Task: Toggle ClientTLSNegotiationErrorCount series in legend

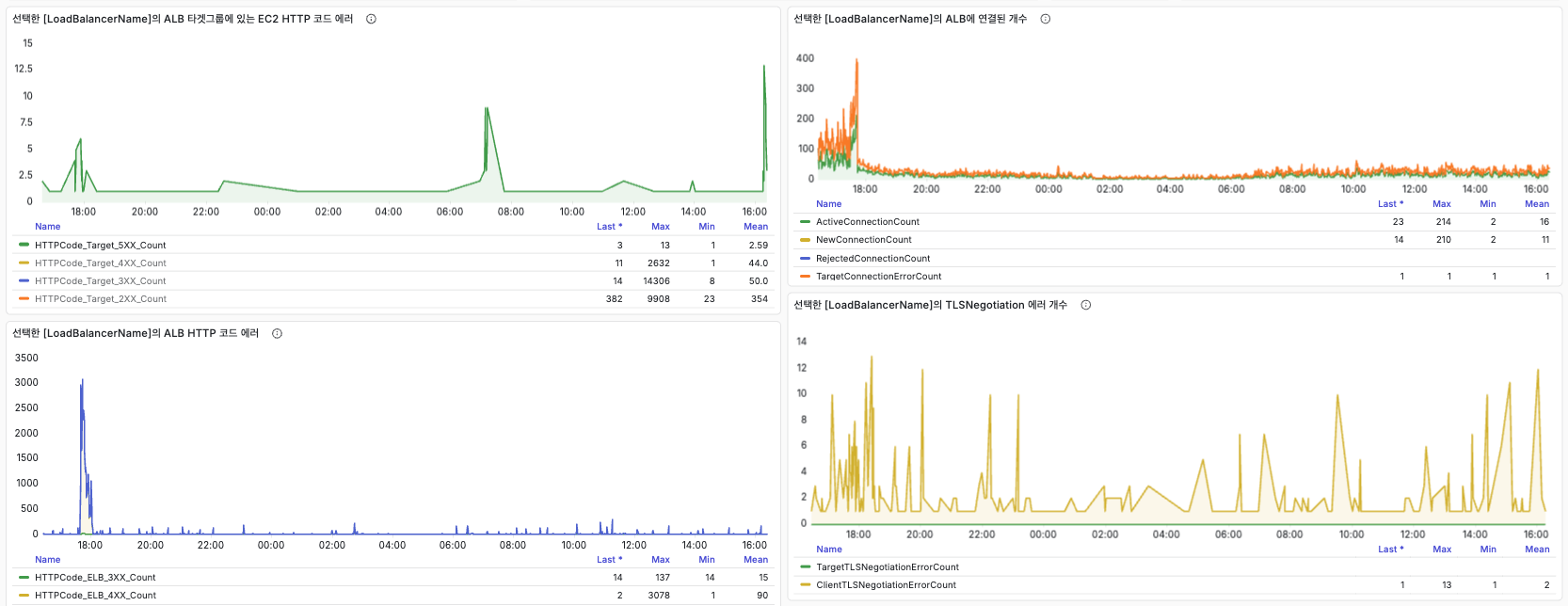Action: click(x=885, y=585)
